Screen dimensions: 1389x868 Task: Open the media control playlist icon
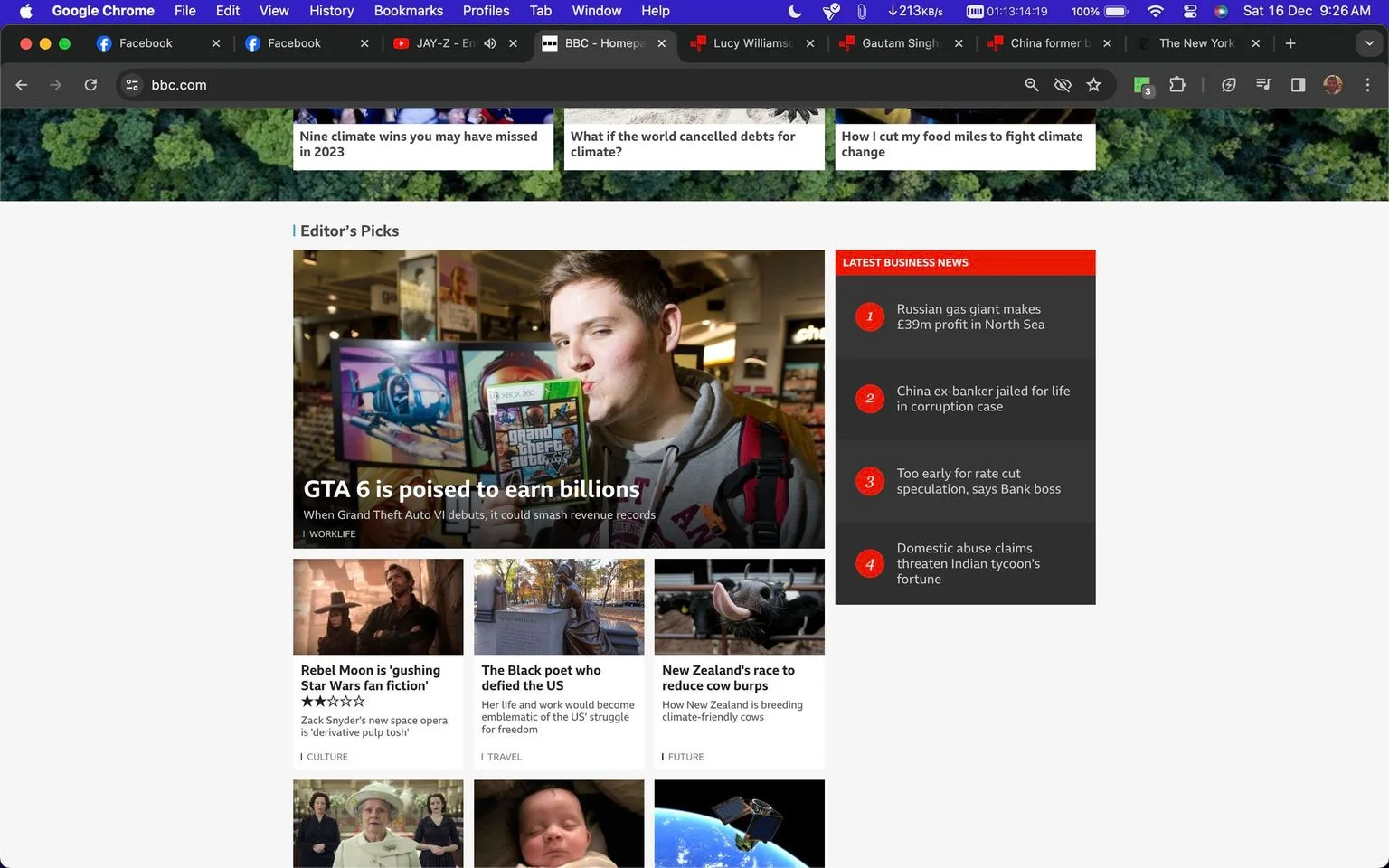(1263, 84)
